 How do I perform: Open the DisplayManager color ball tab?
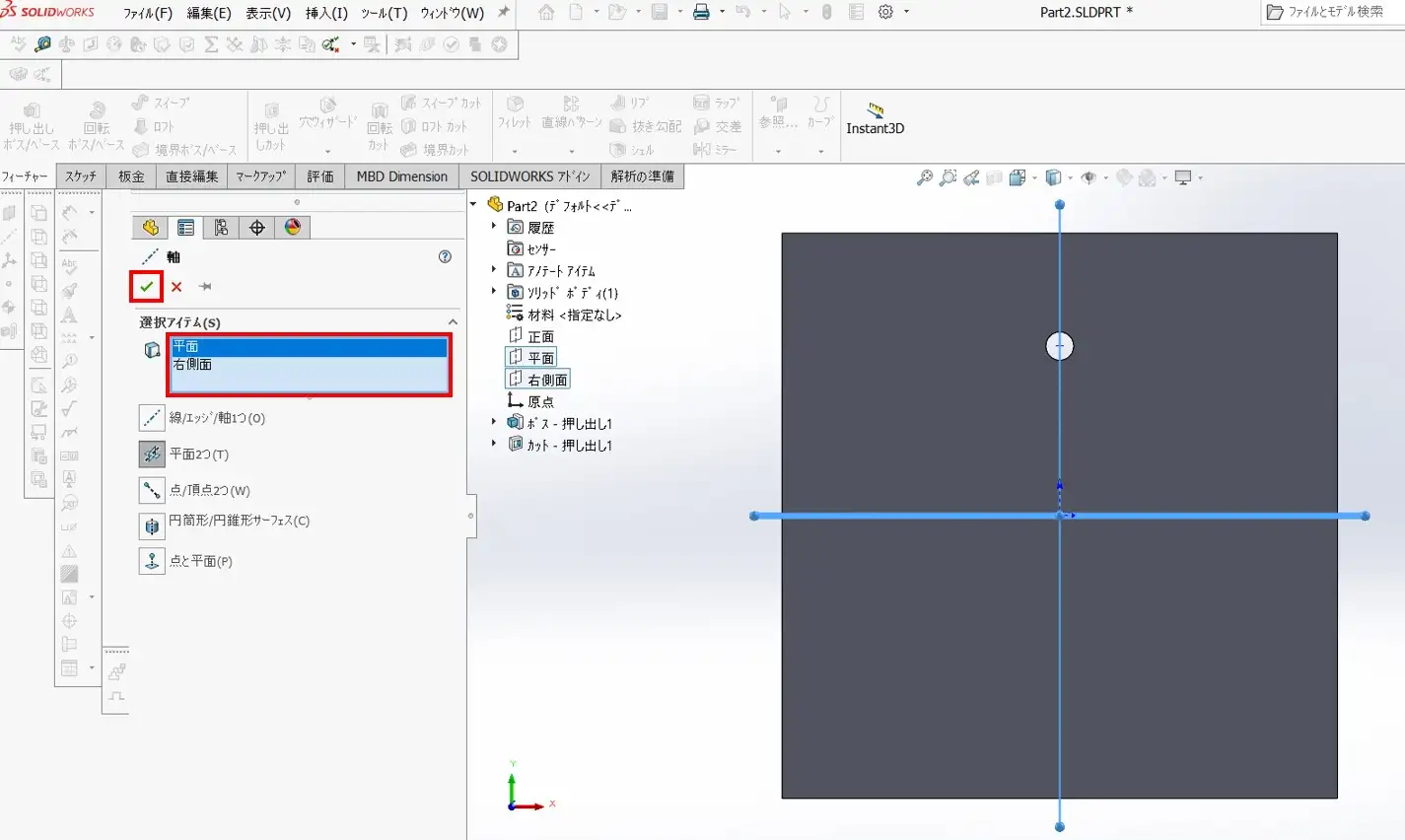coord(292,228)
